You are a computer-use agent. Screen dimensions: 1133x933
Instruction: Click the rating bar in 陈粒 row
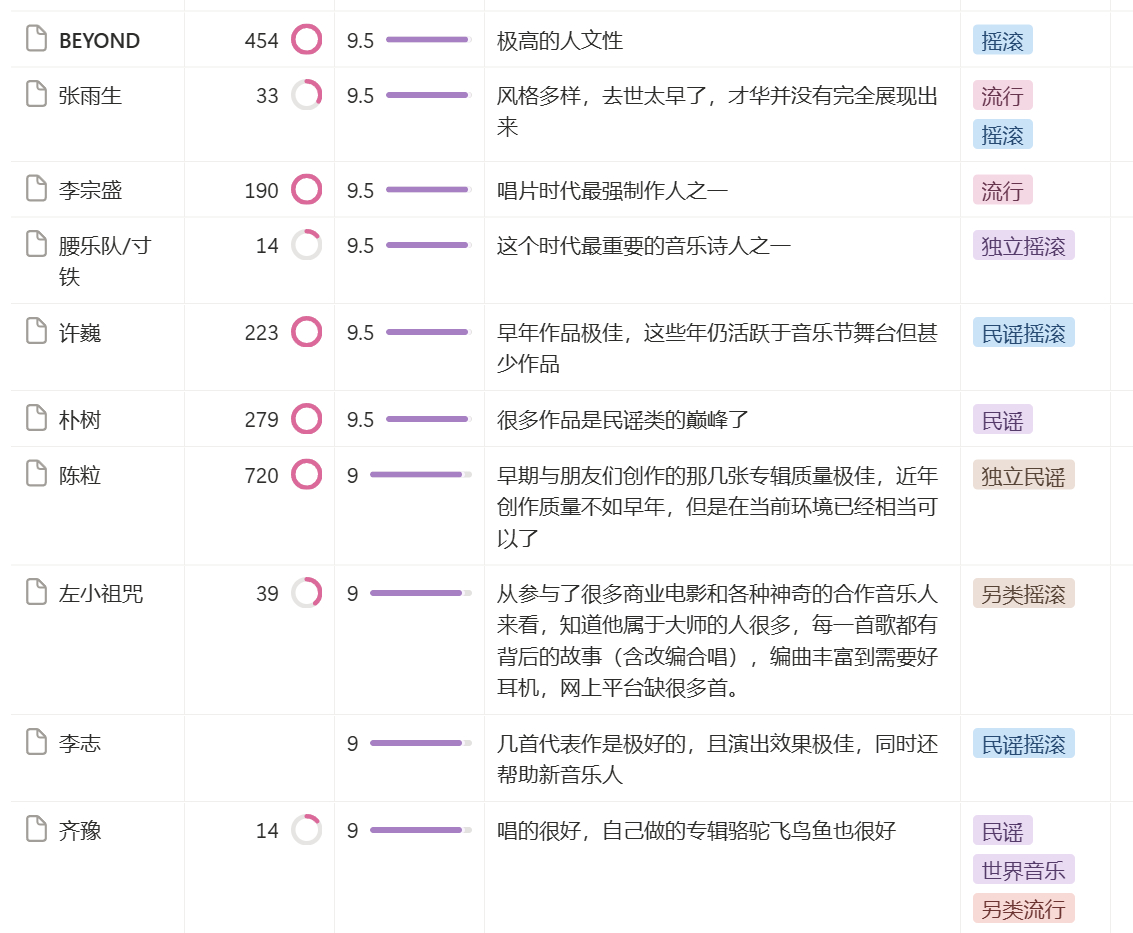point(421,475)
